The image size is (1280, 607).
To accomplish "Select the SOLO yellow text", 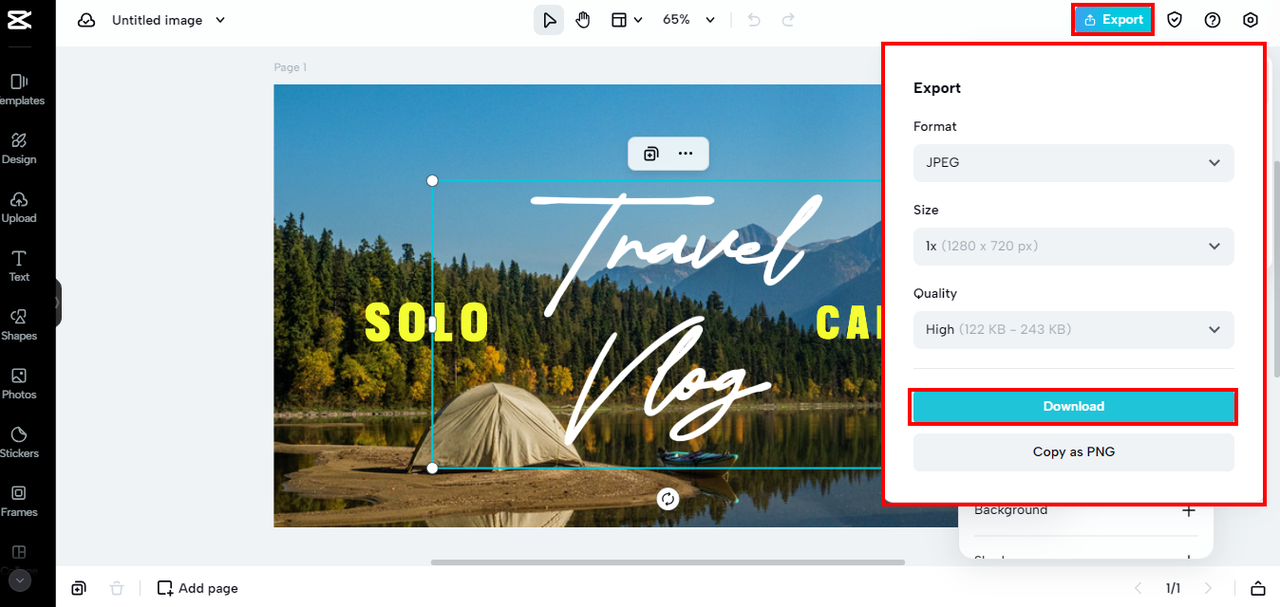I will (x=427, y=323).
